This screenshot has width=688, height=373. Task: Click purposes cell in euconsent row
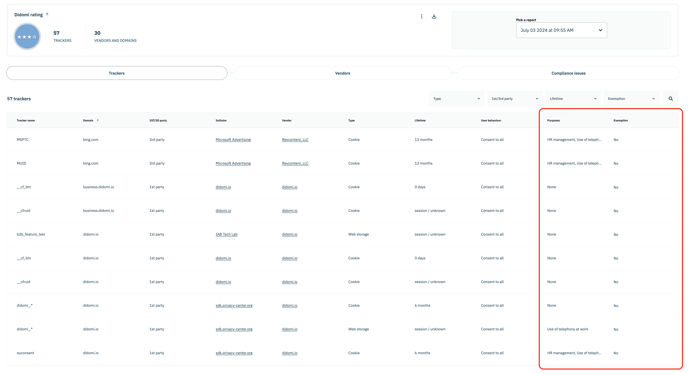[574, 353]
